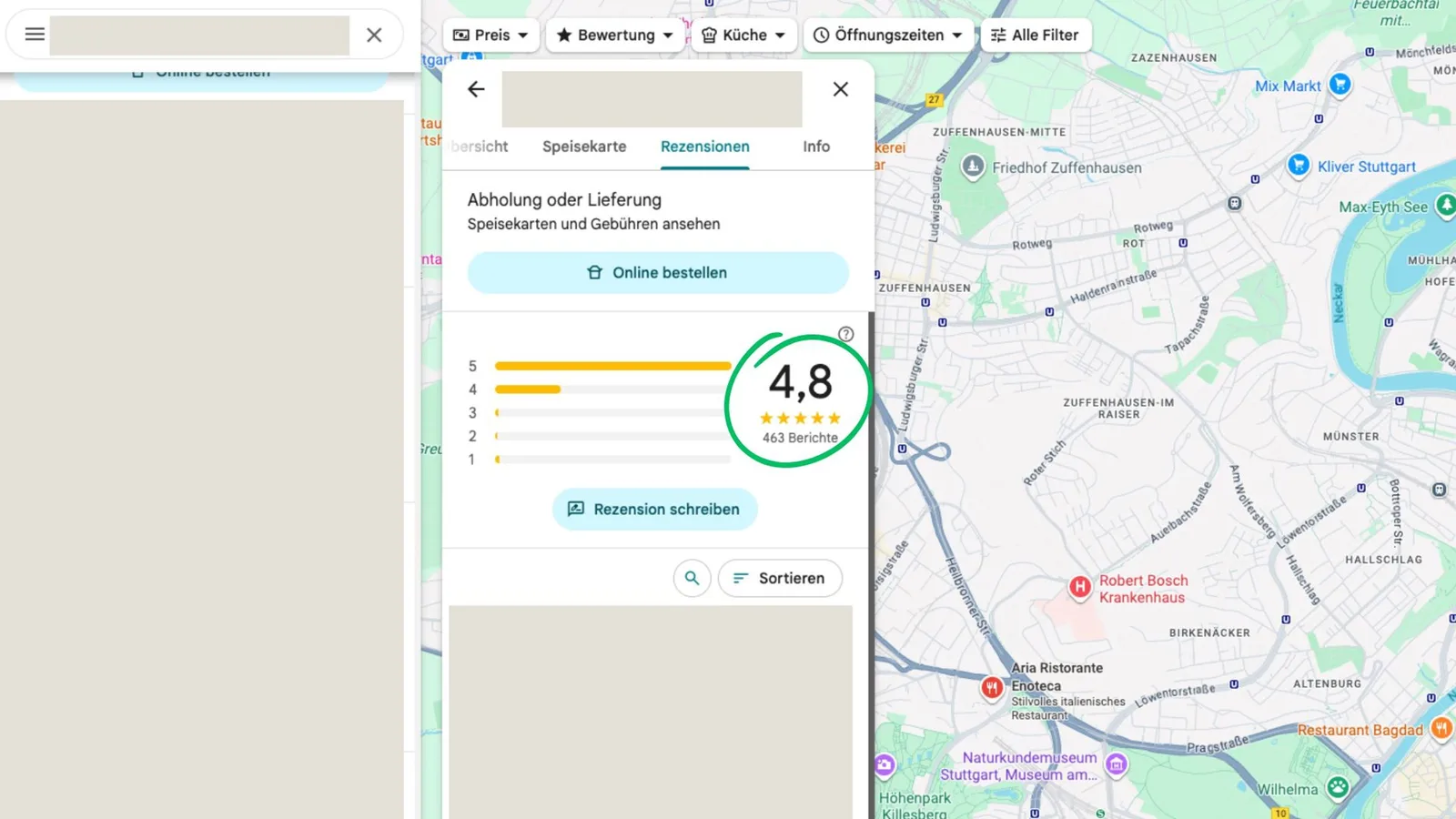Click the Restaurant Bagdad map pin
This screenshot has width=1456, height=819.
1442,728
